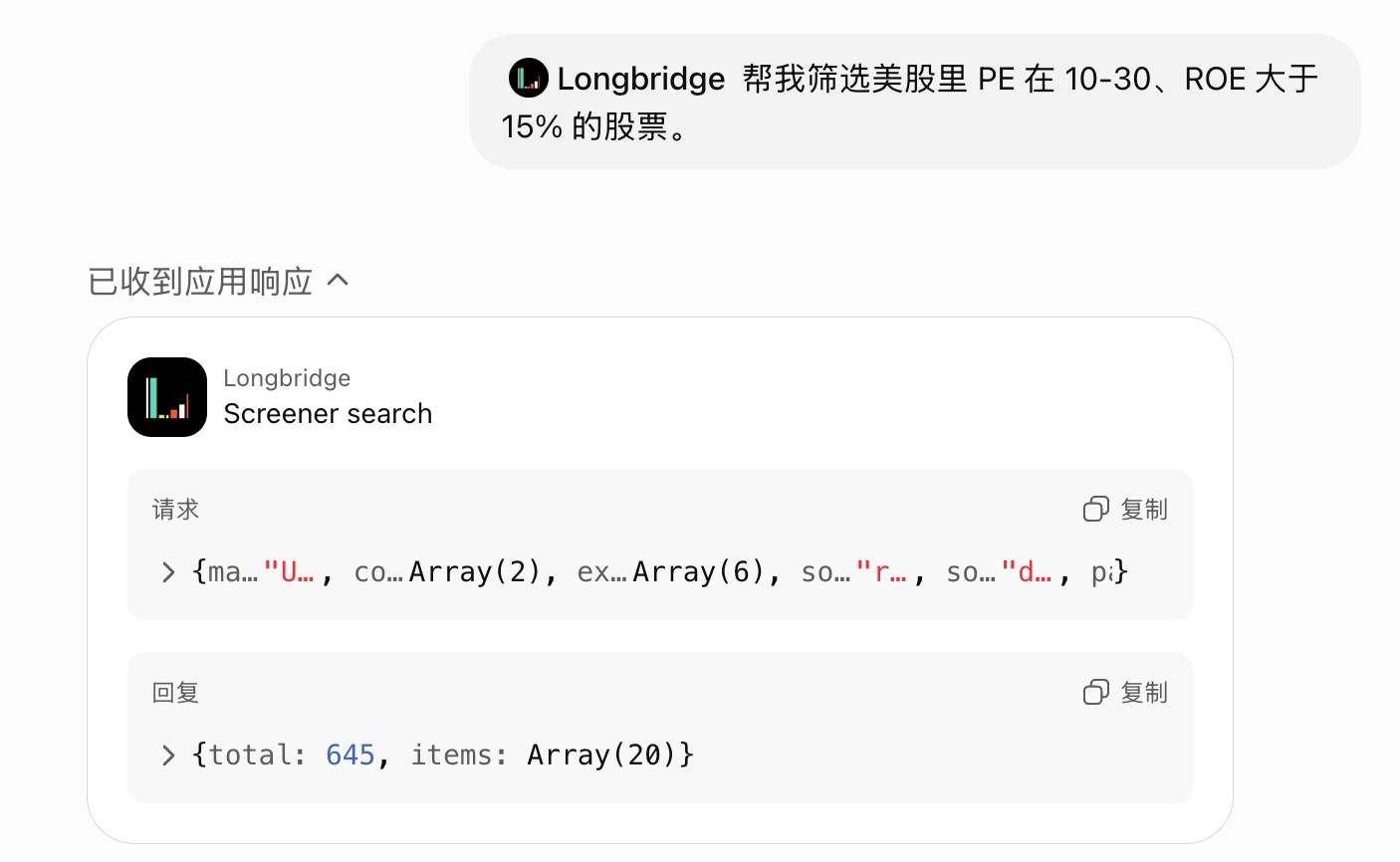
Task: Click the Longbridge icon in the user message
Action: 528,78
